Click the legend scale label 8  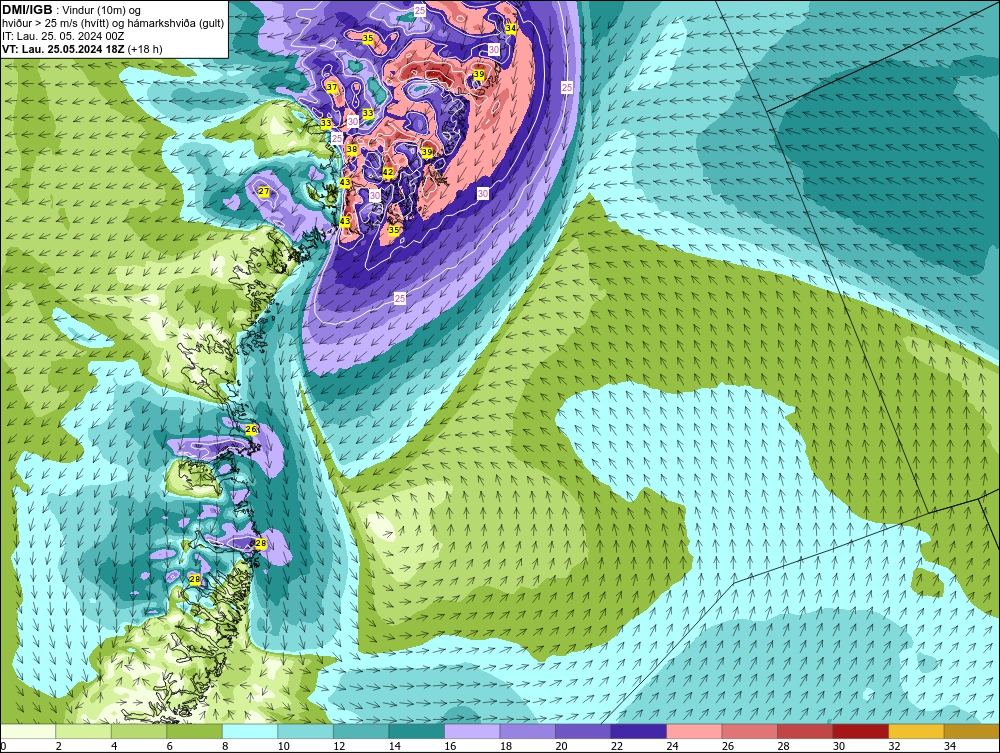point(225,746)
